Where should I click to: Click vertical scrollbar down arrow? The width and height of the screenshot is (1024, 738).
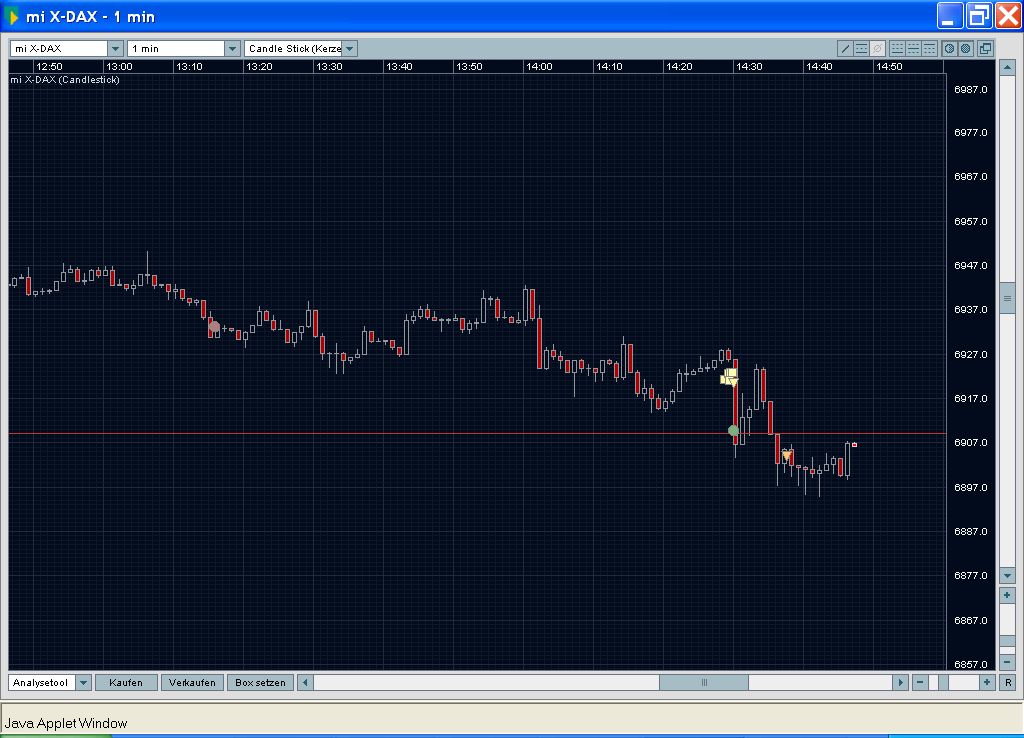[x=1007, y=575]
